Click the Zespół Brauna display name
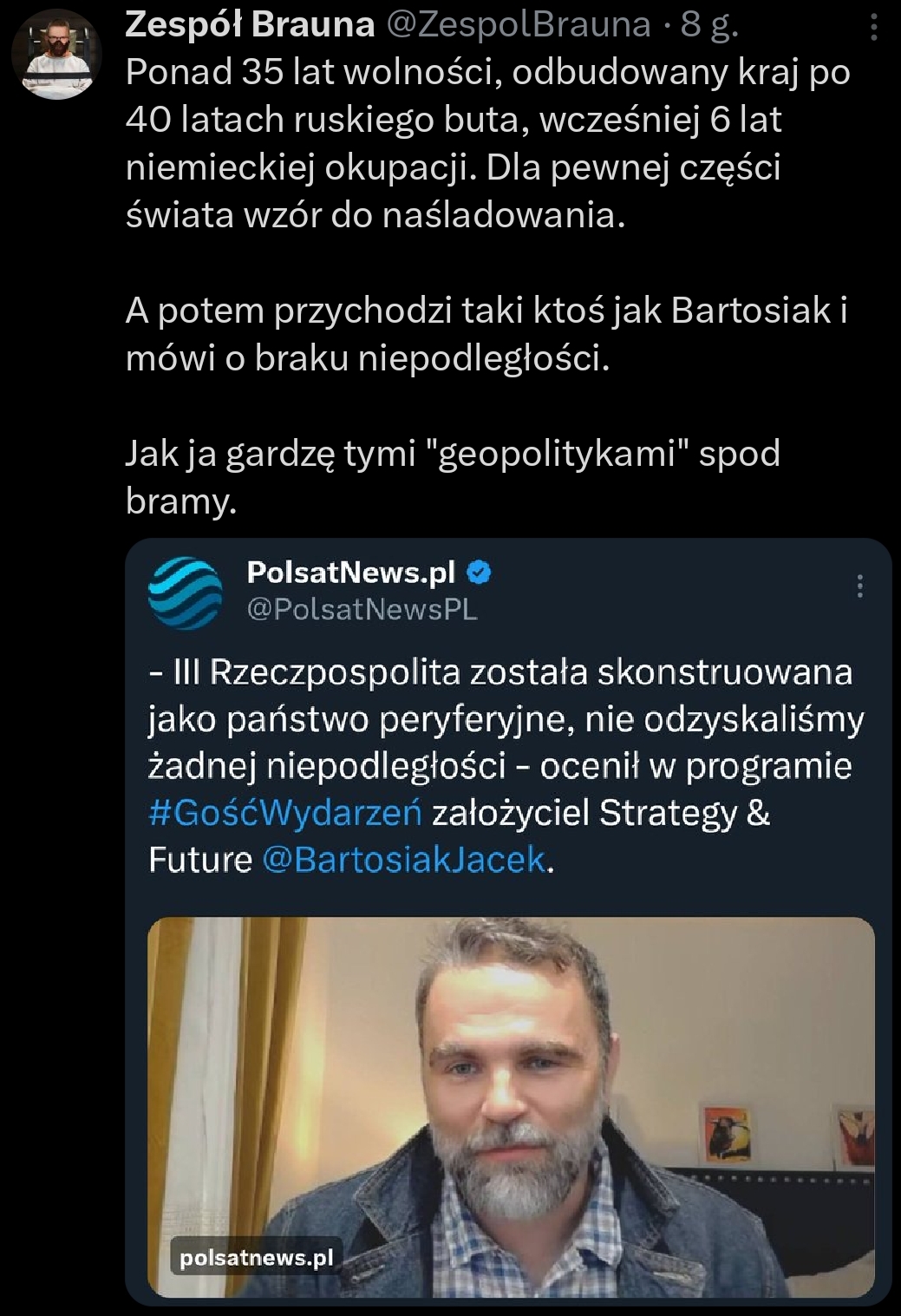The width and height of the screenshot is (901, 1316). 250,24
